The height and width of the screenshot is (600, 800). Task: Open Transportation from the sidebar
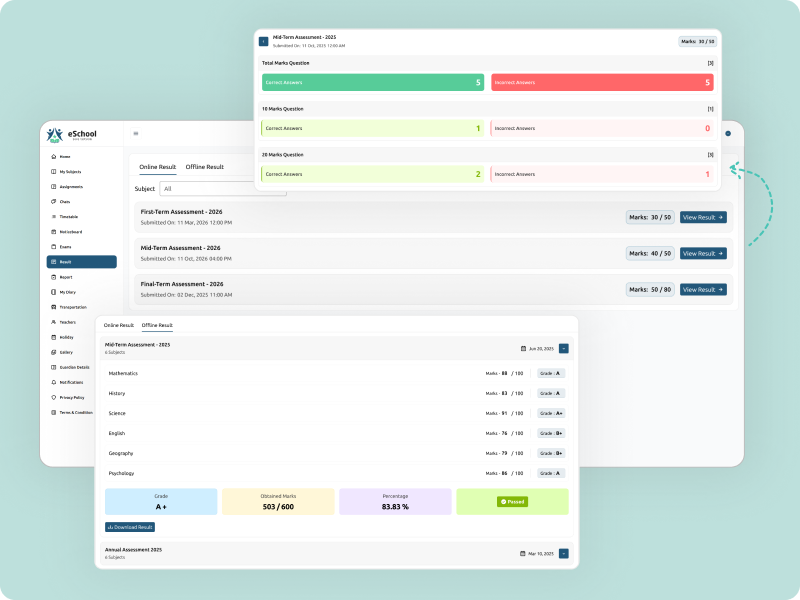72,307
